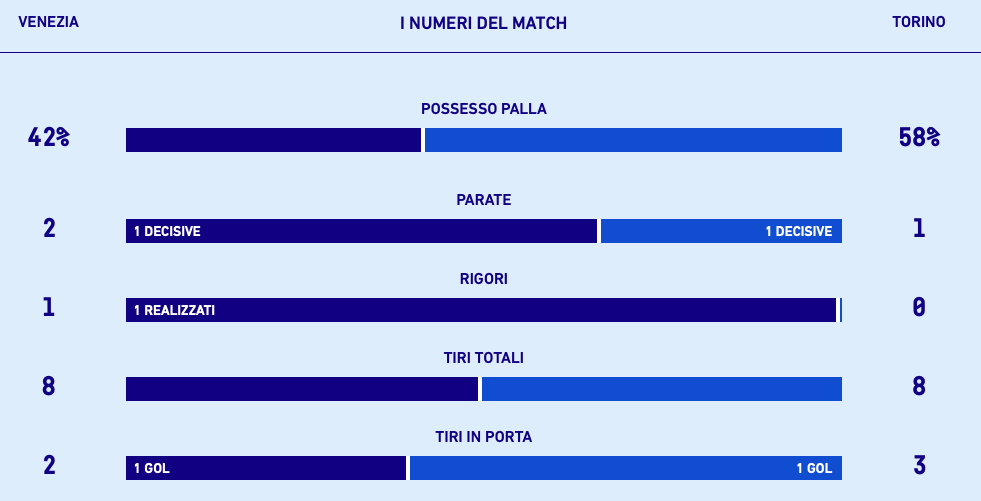The height and width of the screenshot is (501, 981).
Task: Click Torino's 1 DECISIVE saves bar
Action: click(721, 231)
